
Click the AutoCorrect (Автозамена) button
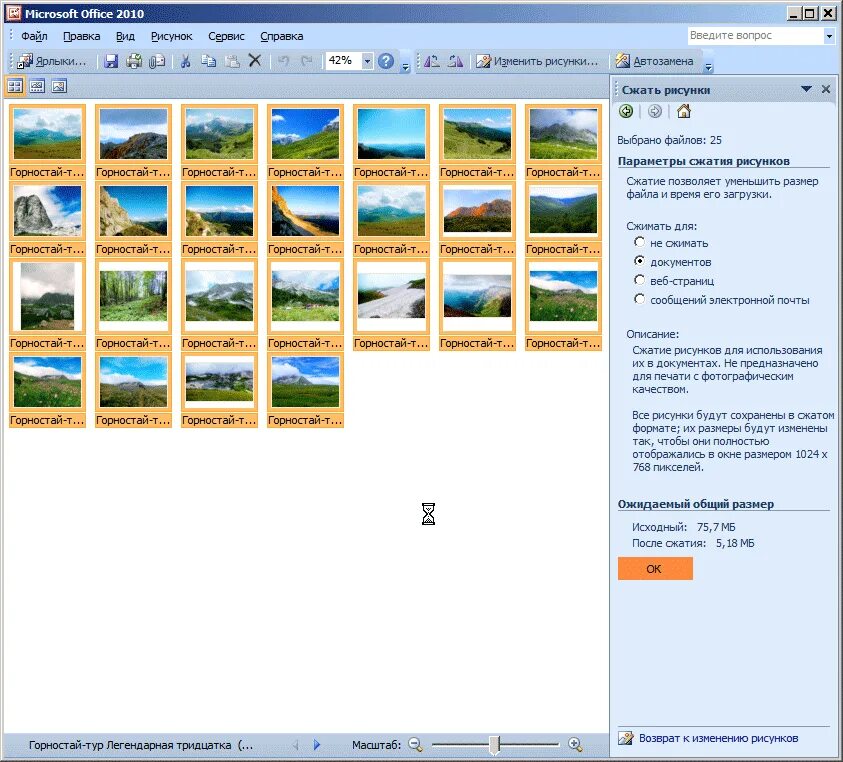[x=654, y=61]
